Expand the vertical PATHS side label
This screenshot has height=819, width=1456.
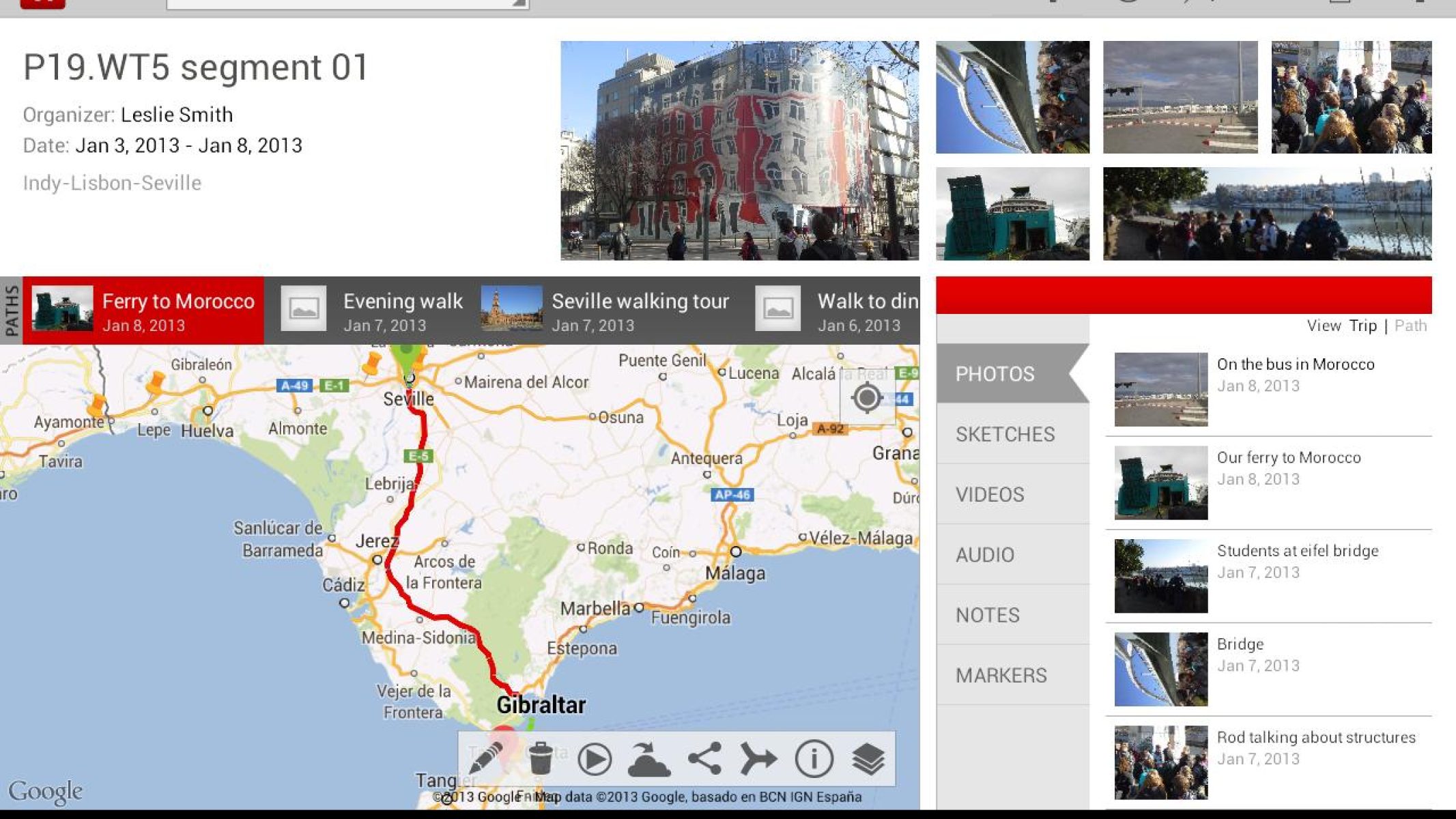[11, 311]
